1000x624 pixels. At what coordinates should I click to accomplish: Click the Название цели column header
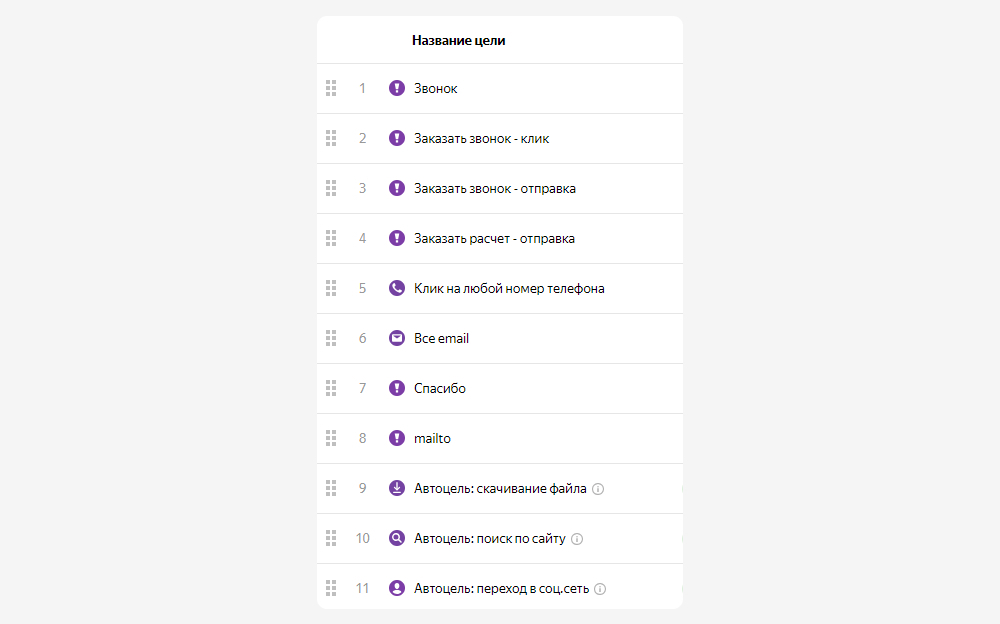pyautogui.click(x=458, y=41)
